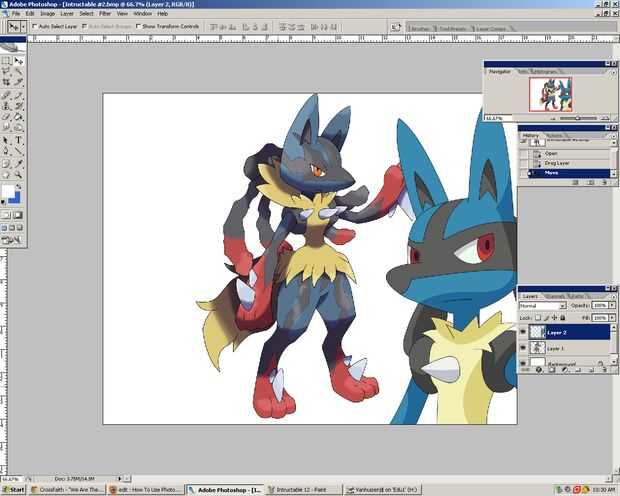Select the Zoom tool
The image size is (620, 496).
(18, 174)
